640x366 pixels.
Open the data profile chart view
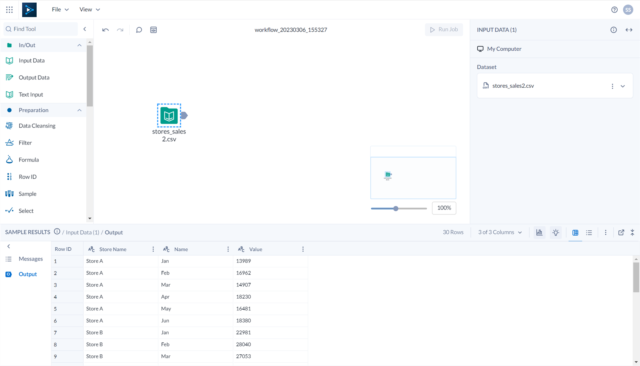539,233
